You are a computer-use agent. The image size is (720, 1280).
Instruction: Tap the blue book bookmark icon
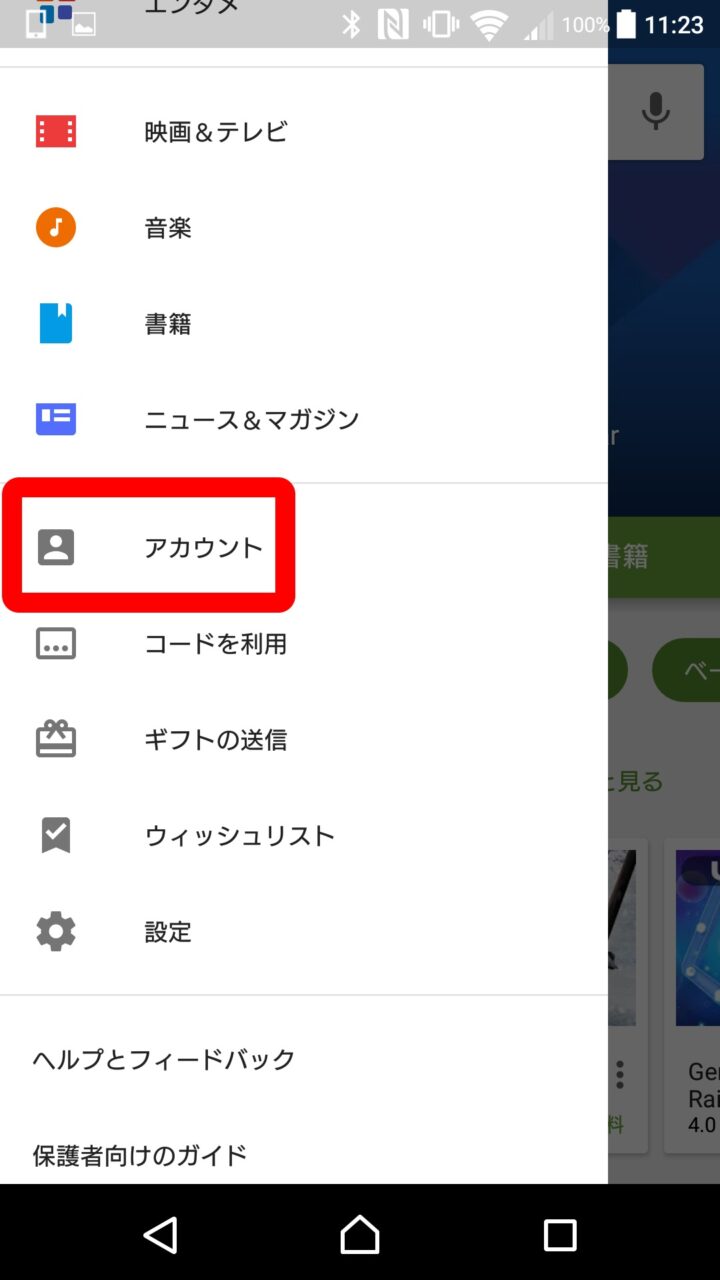tap(56, 324)
